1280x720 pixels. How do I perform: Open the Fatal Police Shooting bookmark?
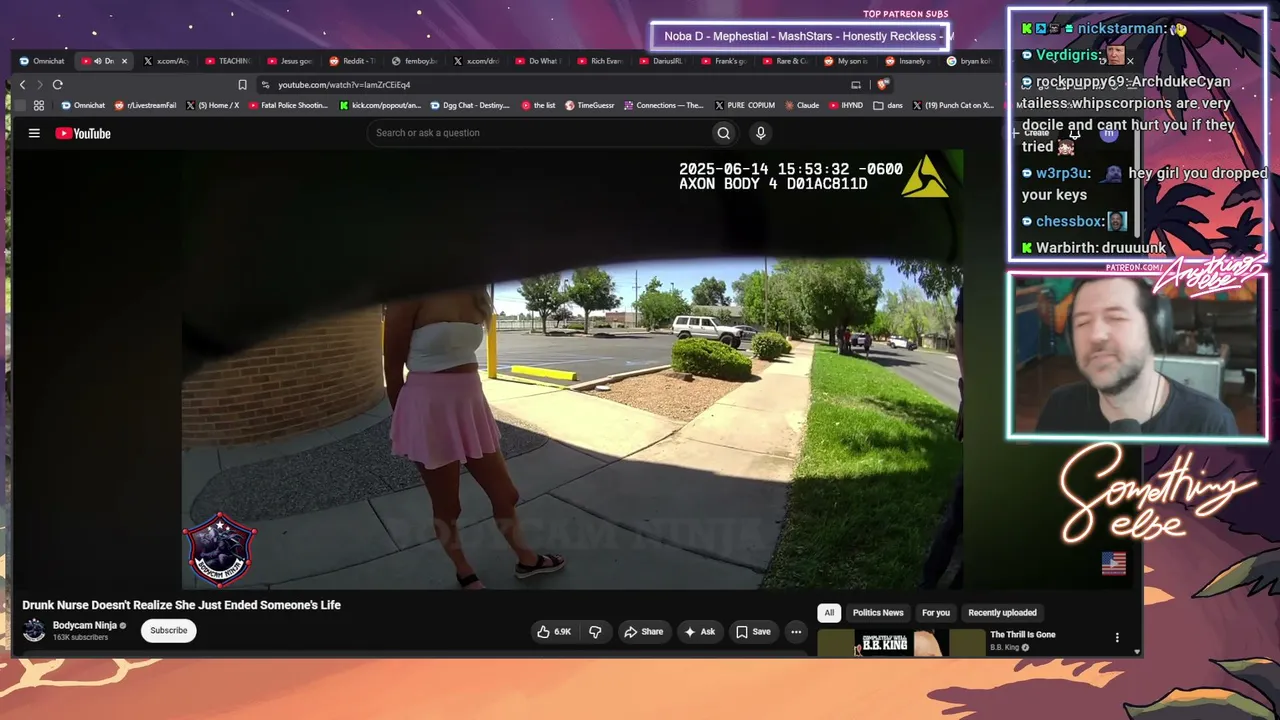[288, 105]
